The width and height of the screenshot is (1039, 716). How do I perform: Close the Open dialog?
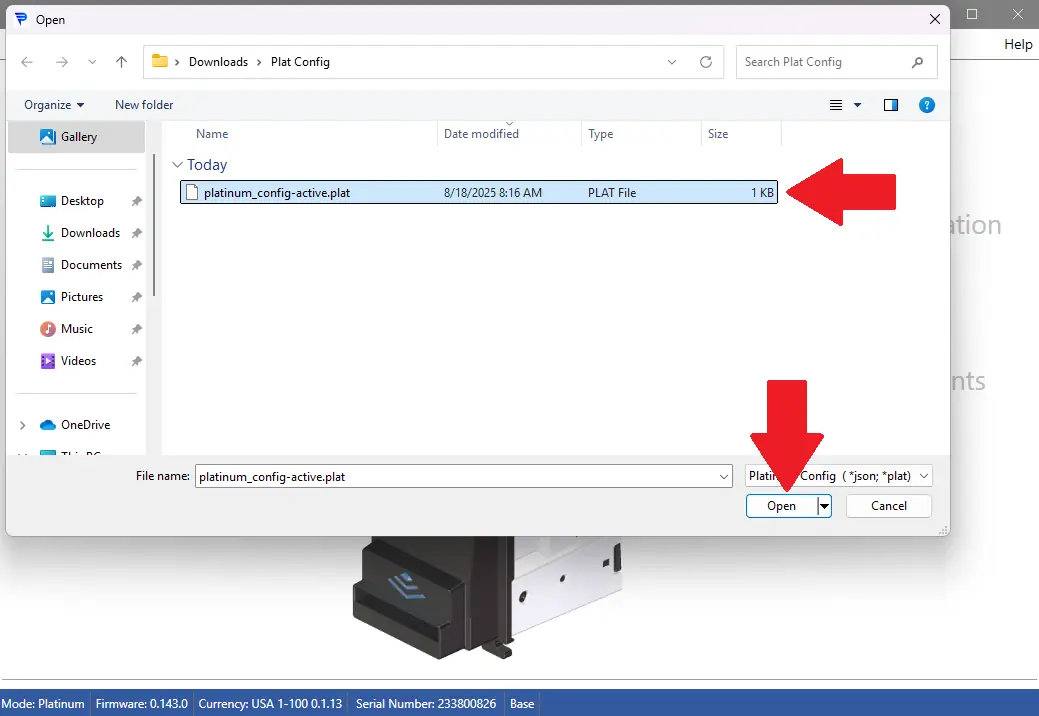(x=934, y=19)
